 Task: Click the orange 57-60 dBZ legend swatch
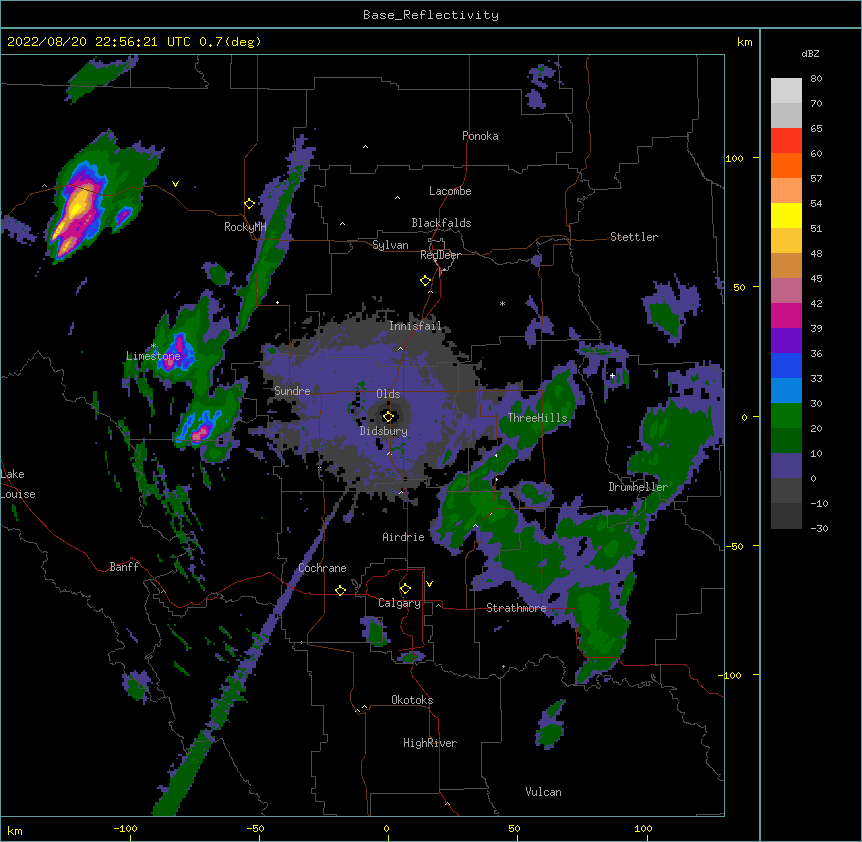(786, 165)
